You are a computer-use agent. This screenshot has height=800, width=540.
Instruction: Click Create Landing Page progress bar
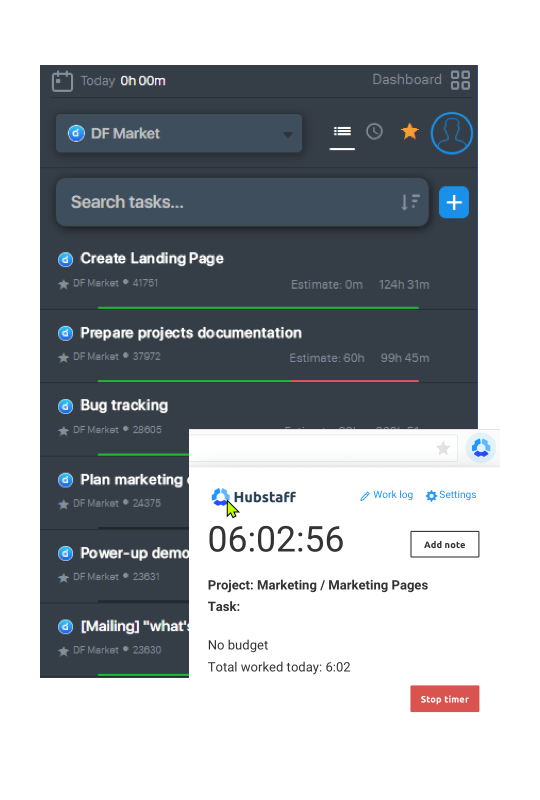pyautogui.click(x=258, y=308)
